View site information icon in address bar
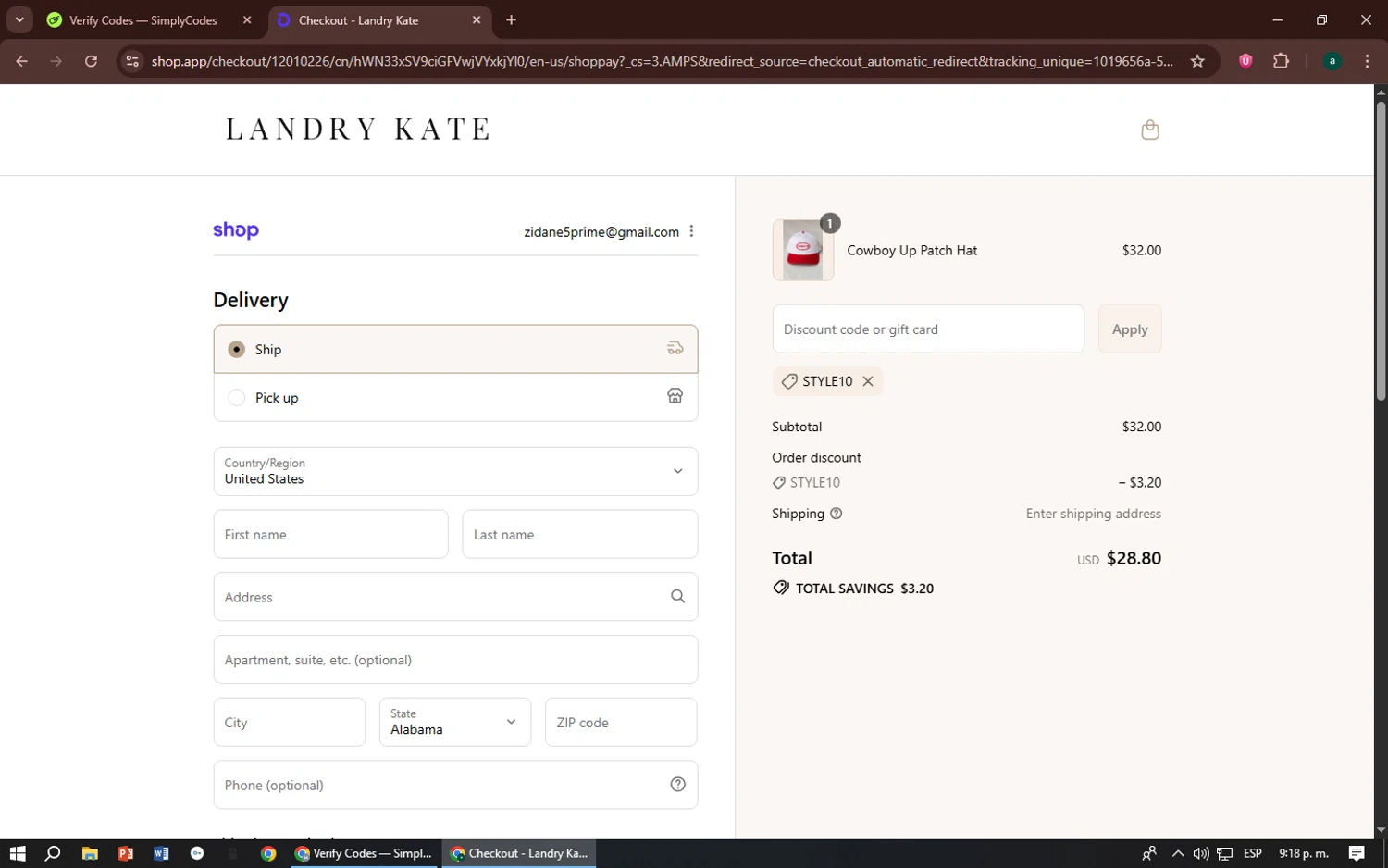 (132, 61)
